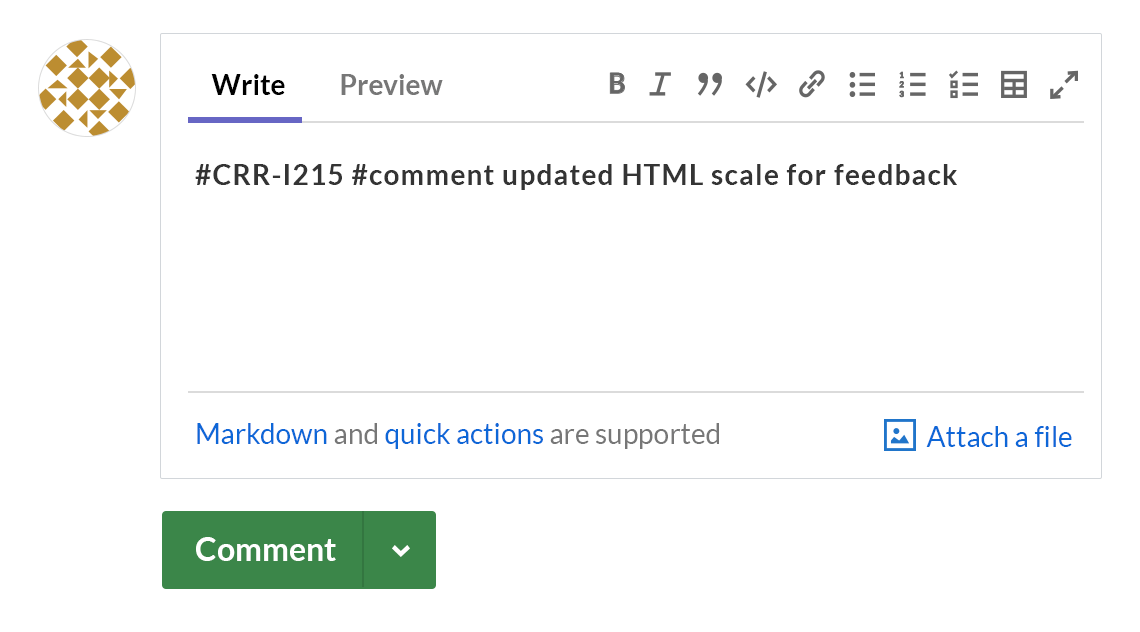Image resolution: width=1140 pixels, height=632 pixels.
Task: Insert code formatting
Action: pyautogui.click(x=761, y=85)
